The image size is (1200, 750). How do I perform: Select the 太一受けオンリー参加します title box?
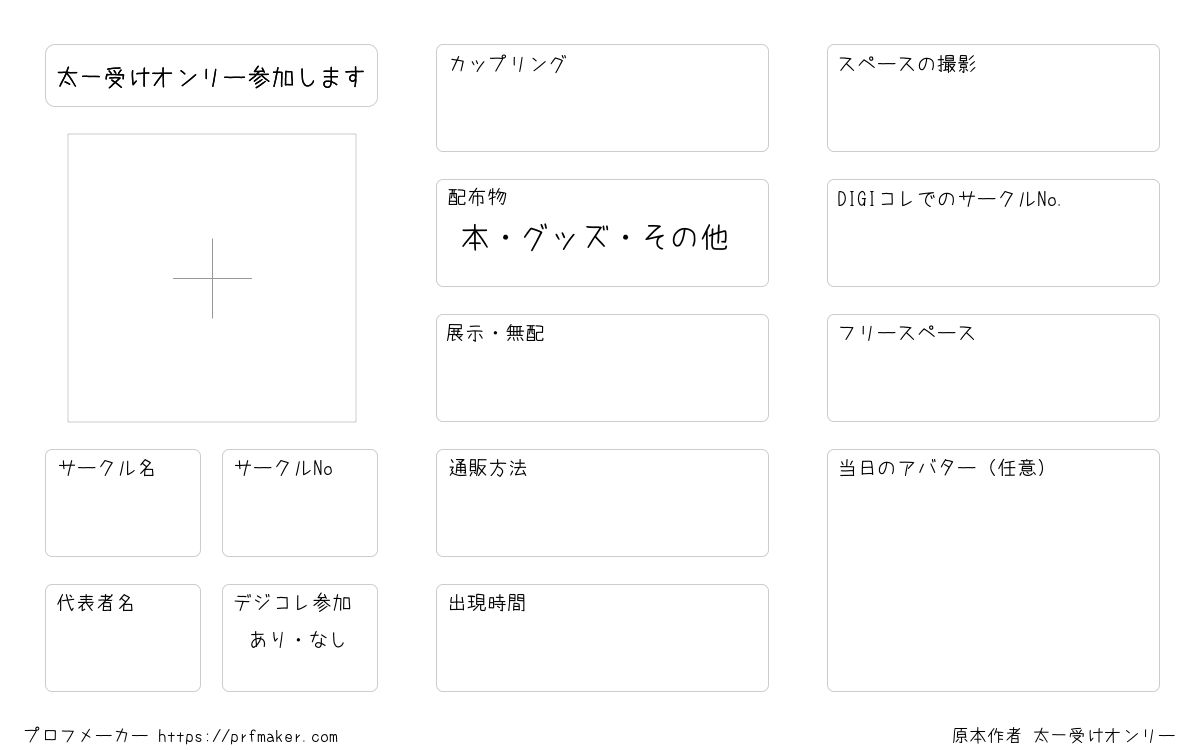point(211,75)
